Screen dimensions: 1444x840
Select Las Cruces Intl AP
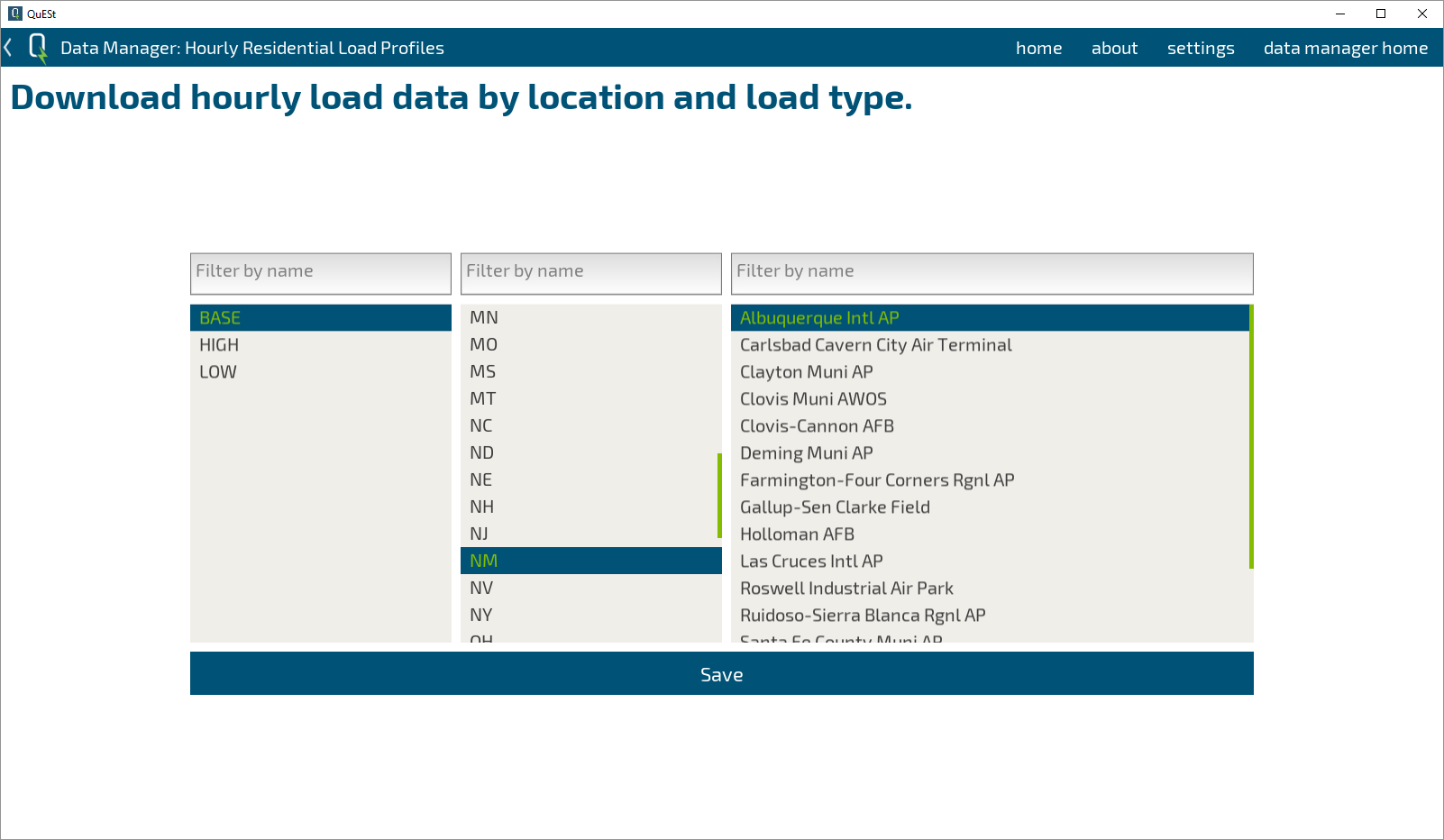[990, 561]
